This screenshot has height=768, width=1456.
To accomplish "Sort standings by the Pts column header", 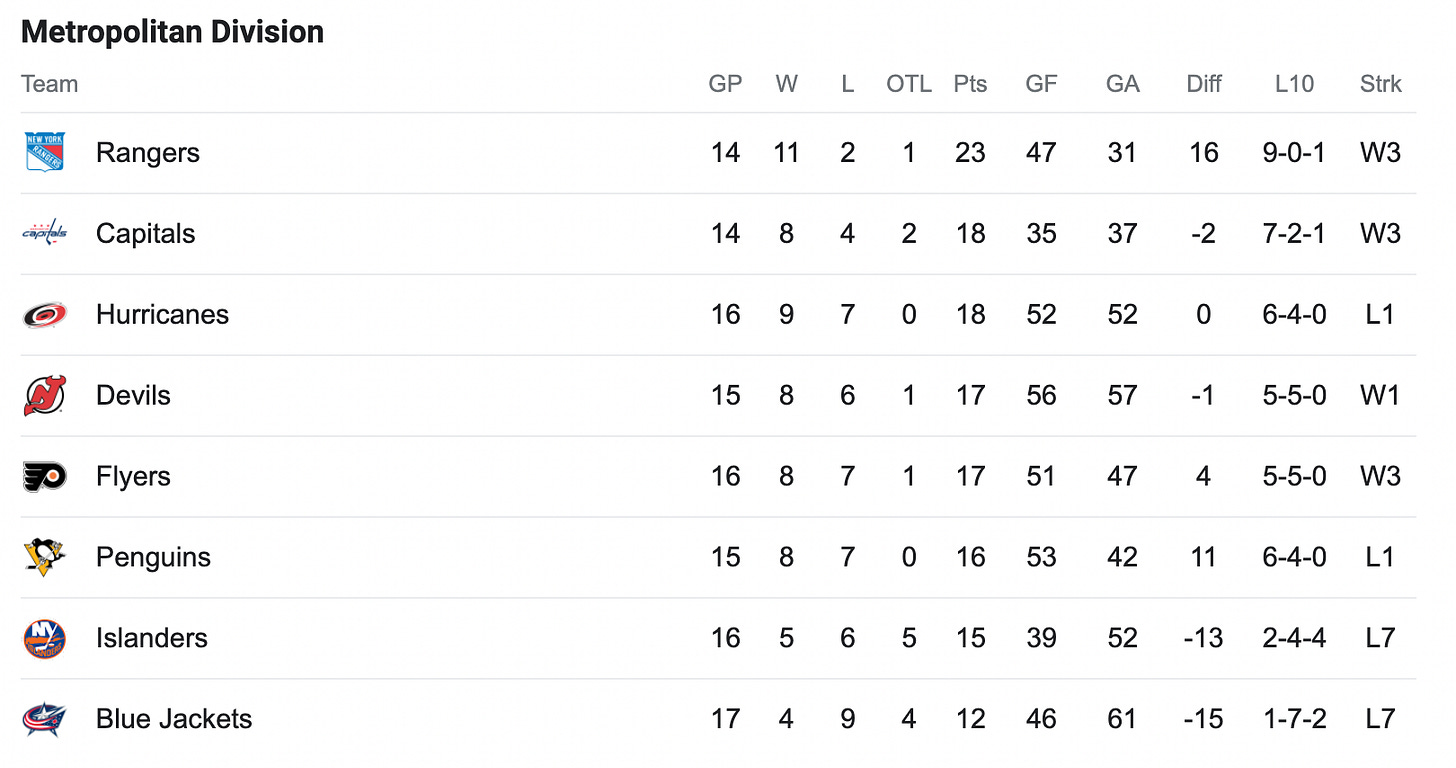I will (x=970, y=84).
